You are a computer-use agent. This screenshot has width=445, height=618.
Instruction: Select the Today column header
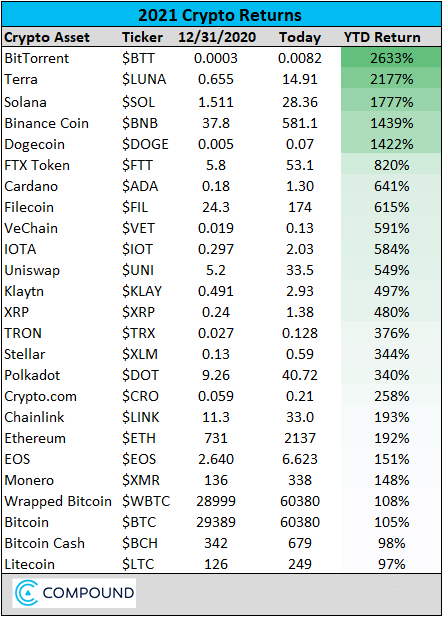tap(300, 37)
